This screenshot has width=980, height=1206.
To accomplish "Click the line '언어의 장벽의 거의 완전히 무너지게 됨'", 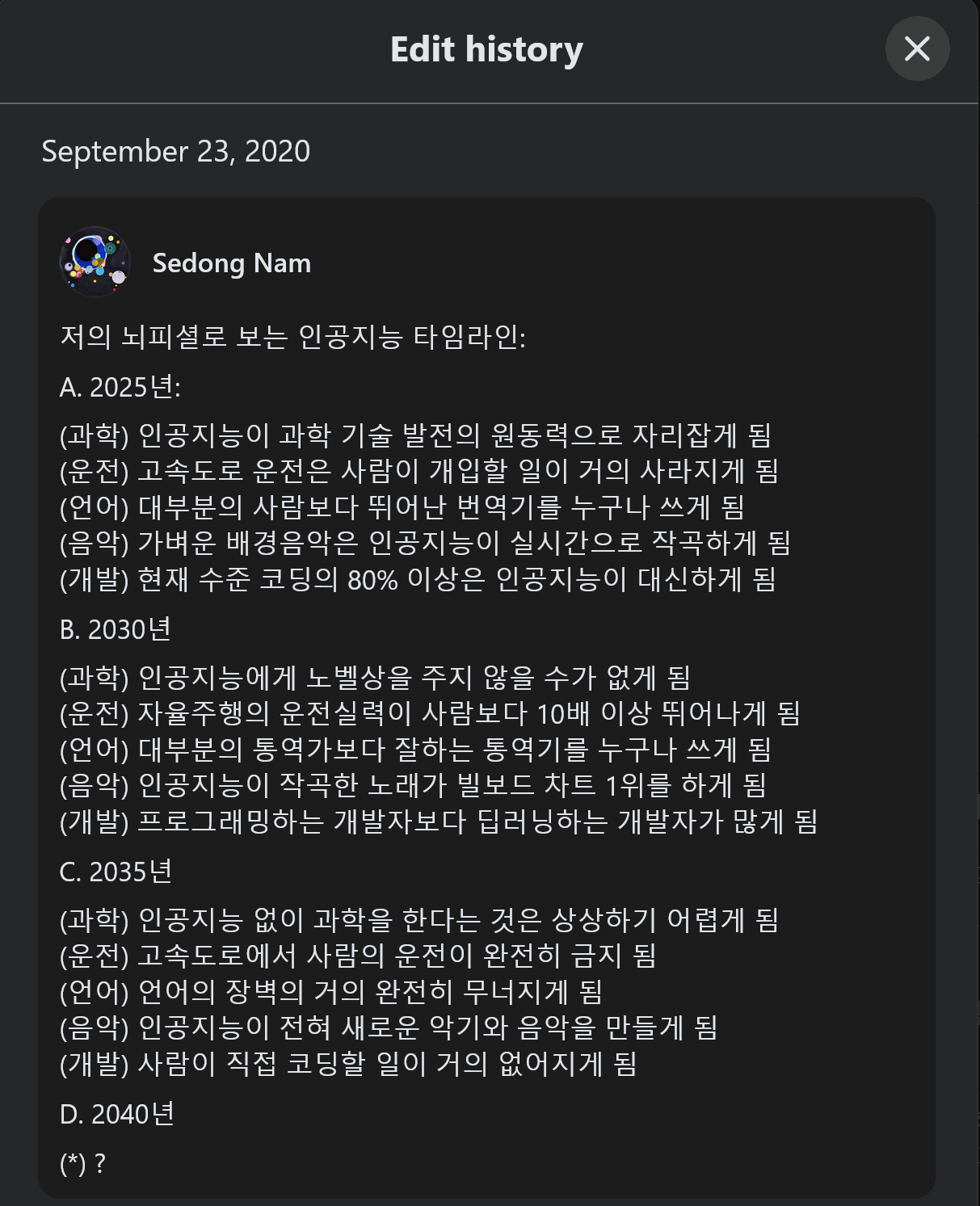I will click(330, 991).
